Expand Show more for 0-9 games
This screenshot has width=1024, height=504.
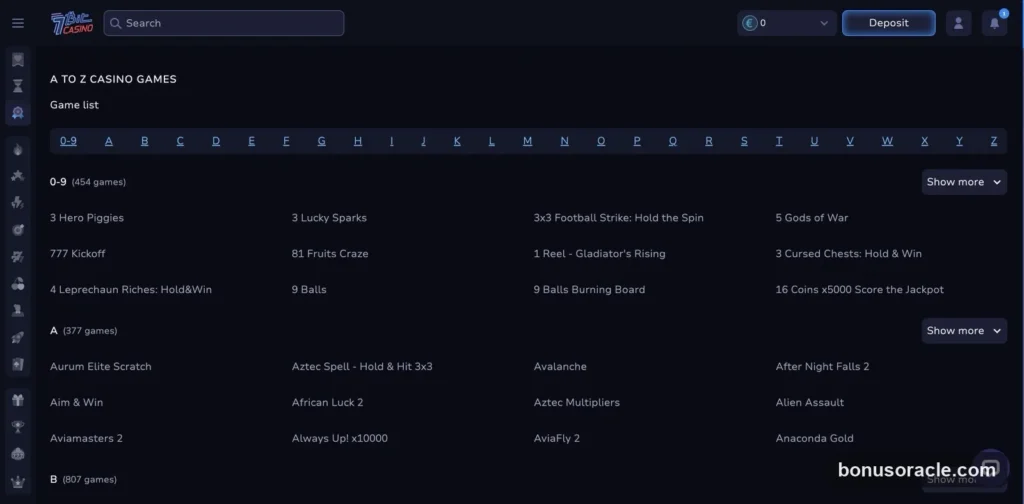click(x=964, y=182)
